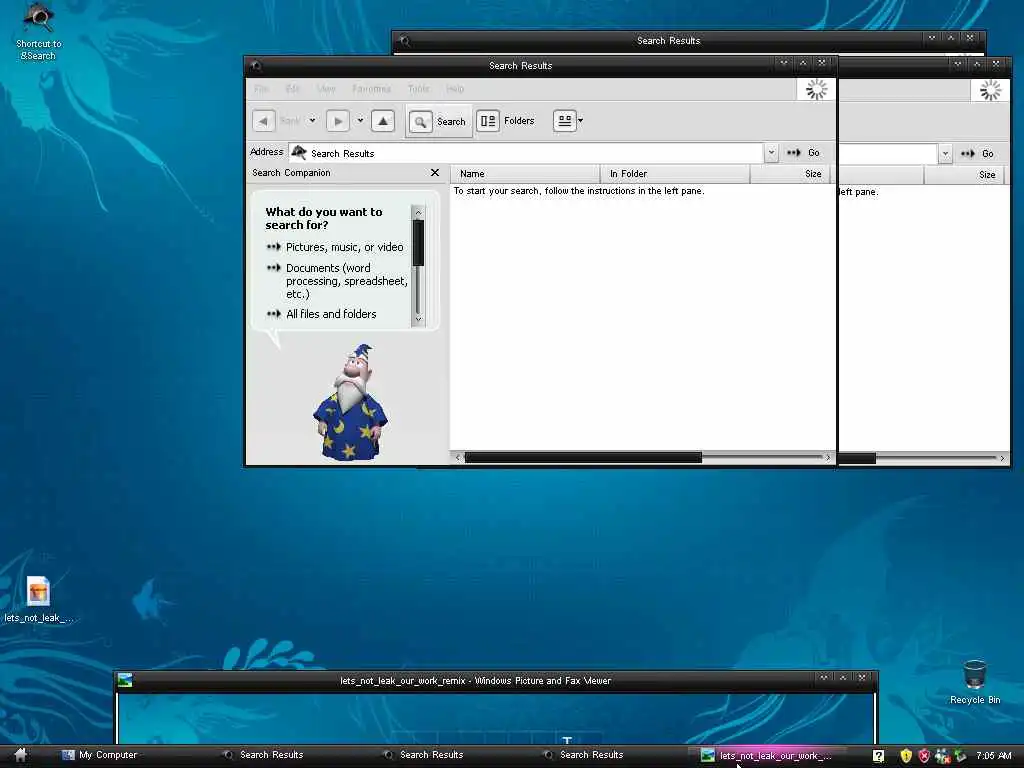Click the Search Results address field
The height and width of the screenshot is (768, 1024).
tap(526, 153)
